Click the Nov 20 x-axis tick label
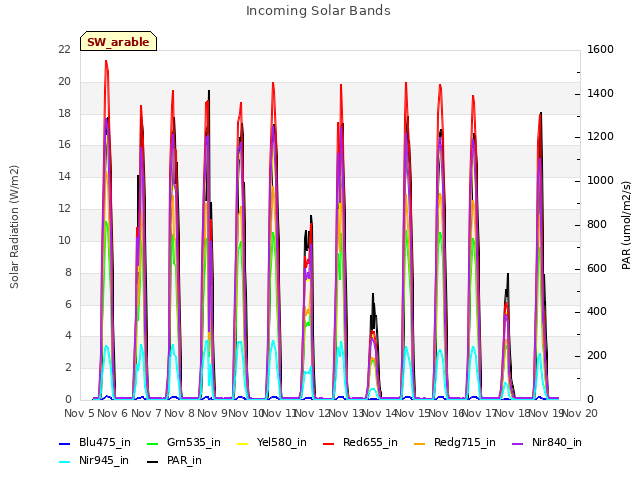This screenshot has height=480, width=640. (580, 413)
